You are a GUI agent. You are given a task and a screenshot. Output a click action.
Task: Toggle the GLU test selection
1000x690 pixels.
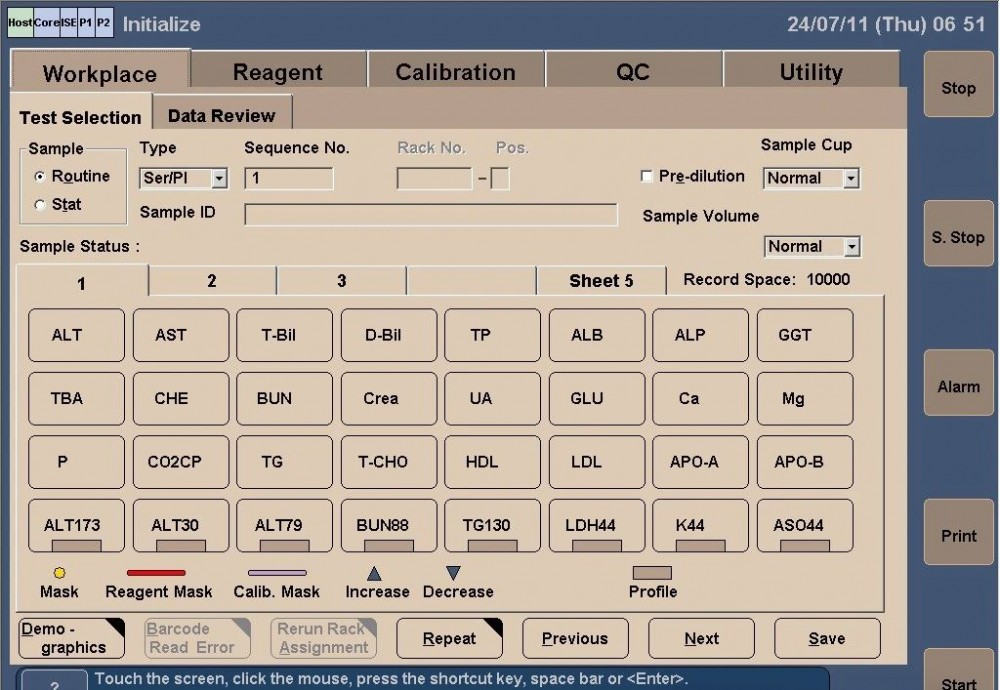pyautogui.click(x=597, y=399)
